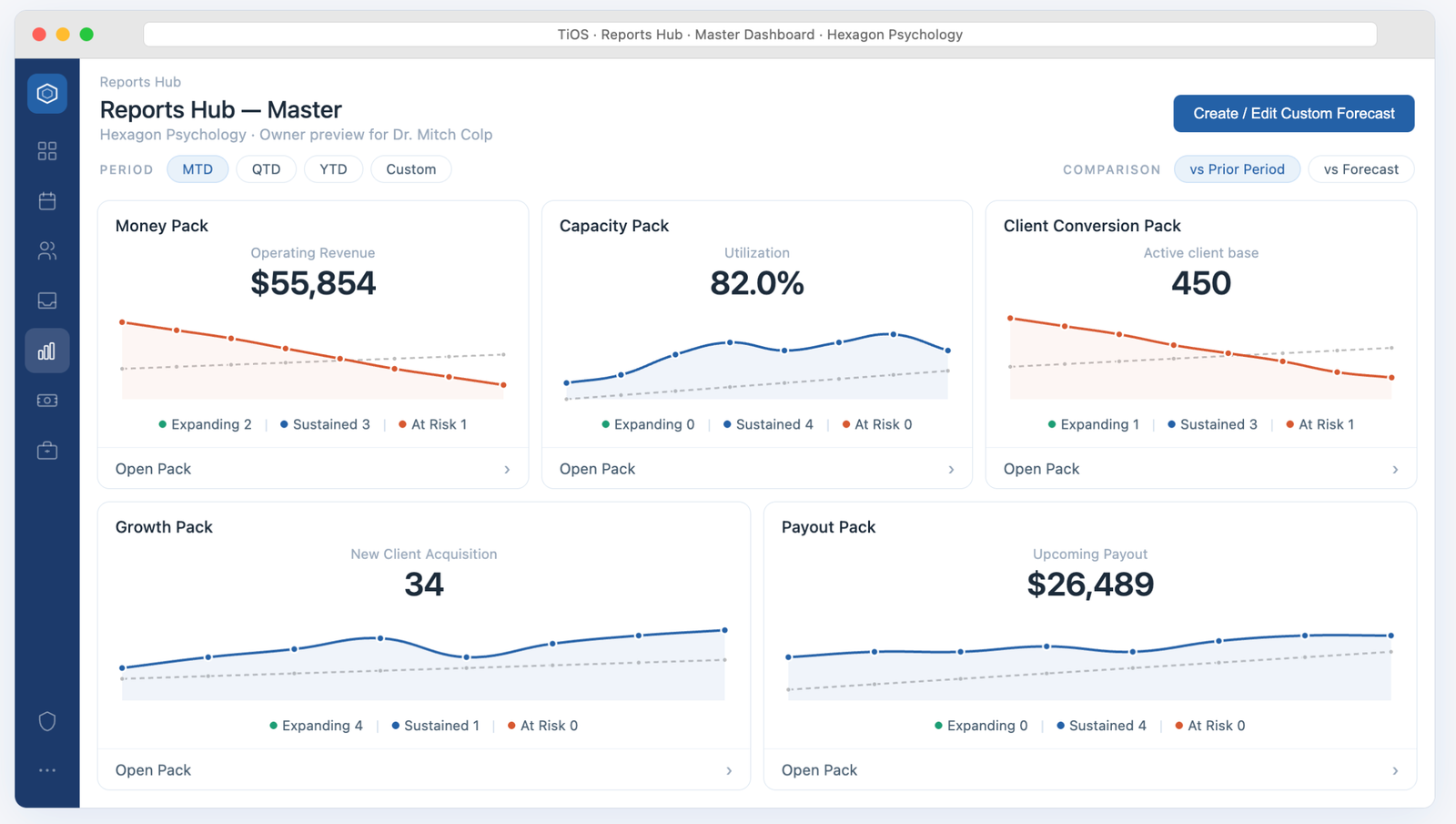Click the Capacity Pack utilization chart
The width and height of the screenshot is (1456, 824).
(x=757, y=365)
